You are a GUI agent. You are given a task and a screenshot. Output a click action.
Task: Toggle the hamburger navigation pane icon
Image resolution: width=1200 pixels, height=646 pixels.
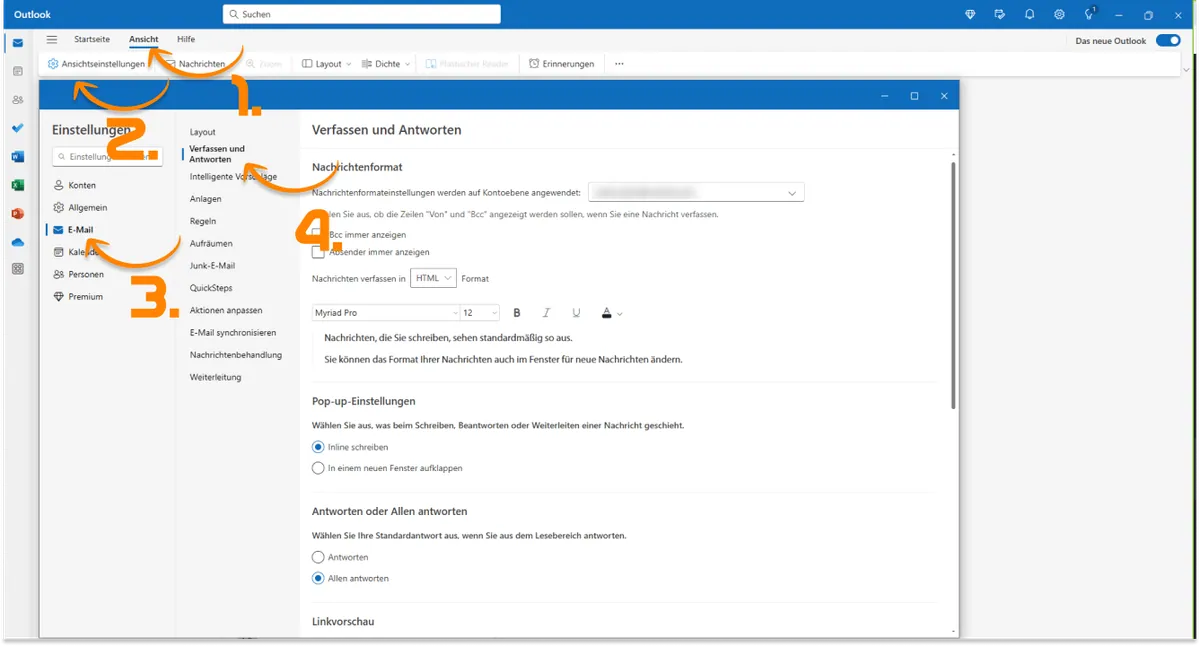point(52,39)
